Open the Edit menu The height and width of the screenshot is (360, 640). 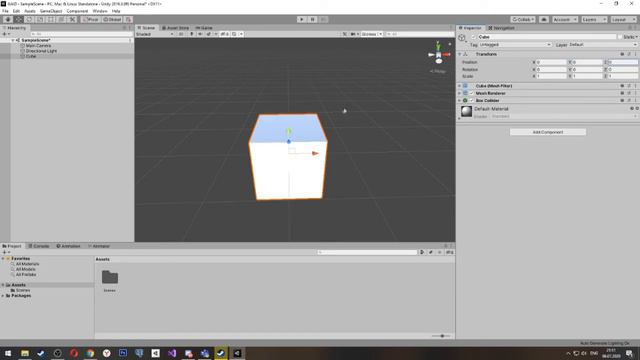click(x=16, y=11)
